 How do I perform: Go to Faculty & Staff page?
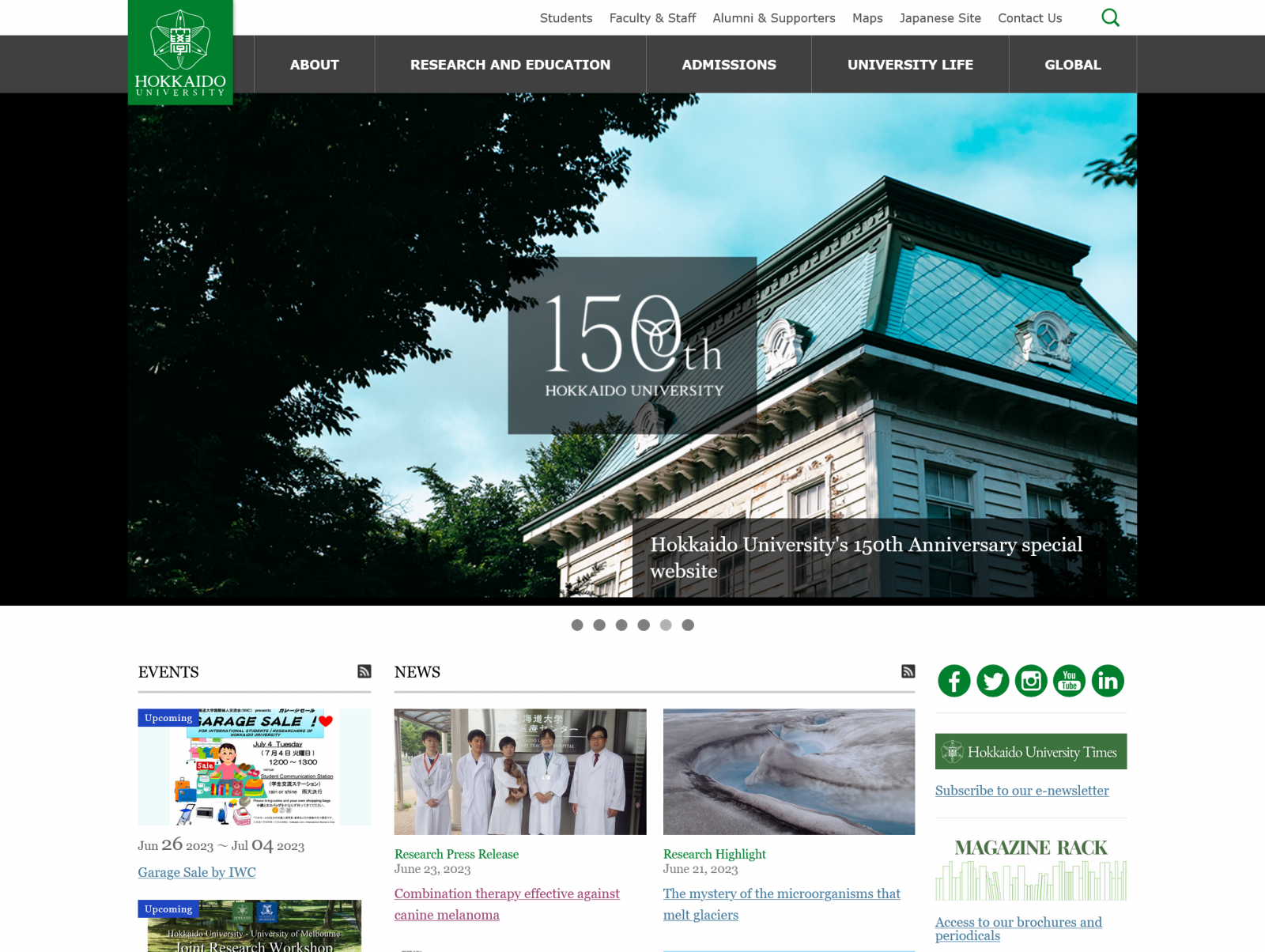[x=652, y=18]
